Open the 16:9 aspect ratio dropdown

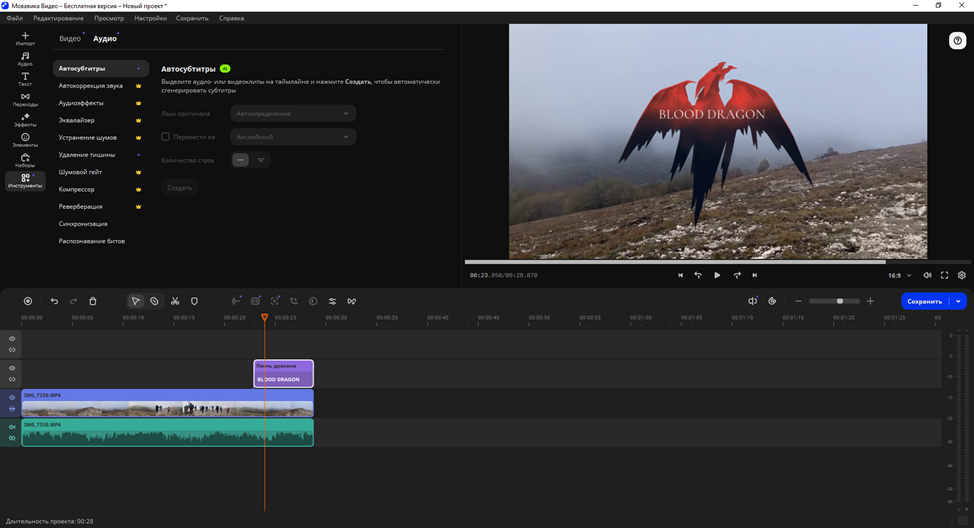(899, 275)
